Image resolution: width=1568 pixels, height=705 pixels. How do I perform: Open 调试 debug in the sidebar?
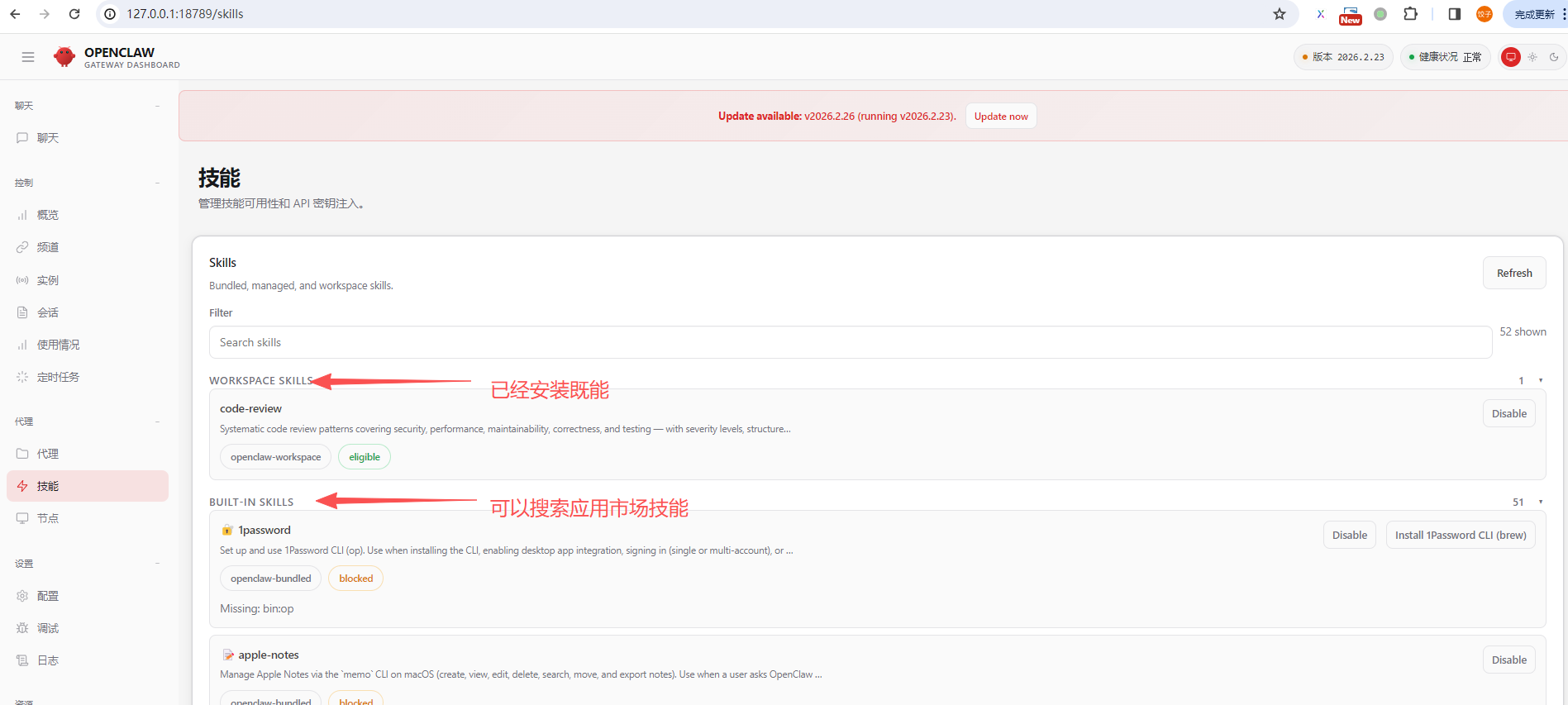pyautogui.click(x=88, y=628)
